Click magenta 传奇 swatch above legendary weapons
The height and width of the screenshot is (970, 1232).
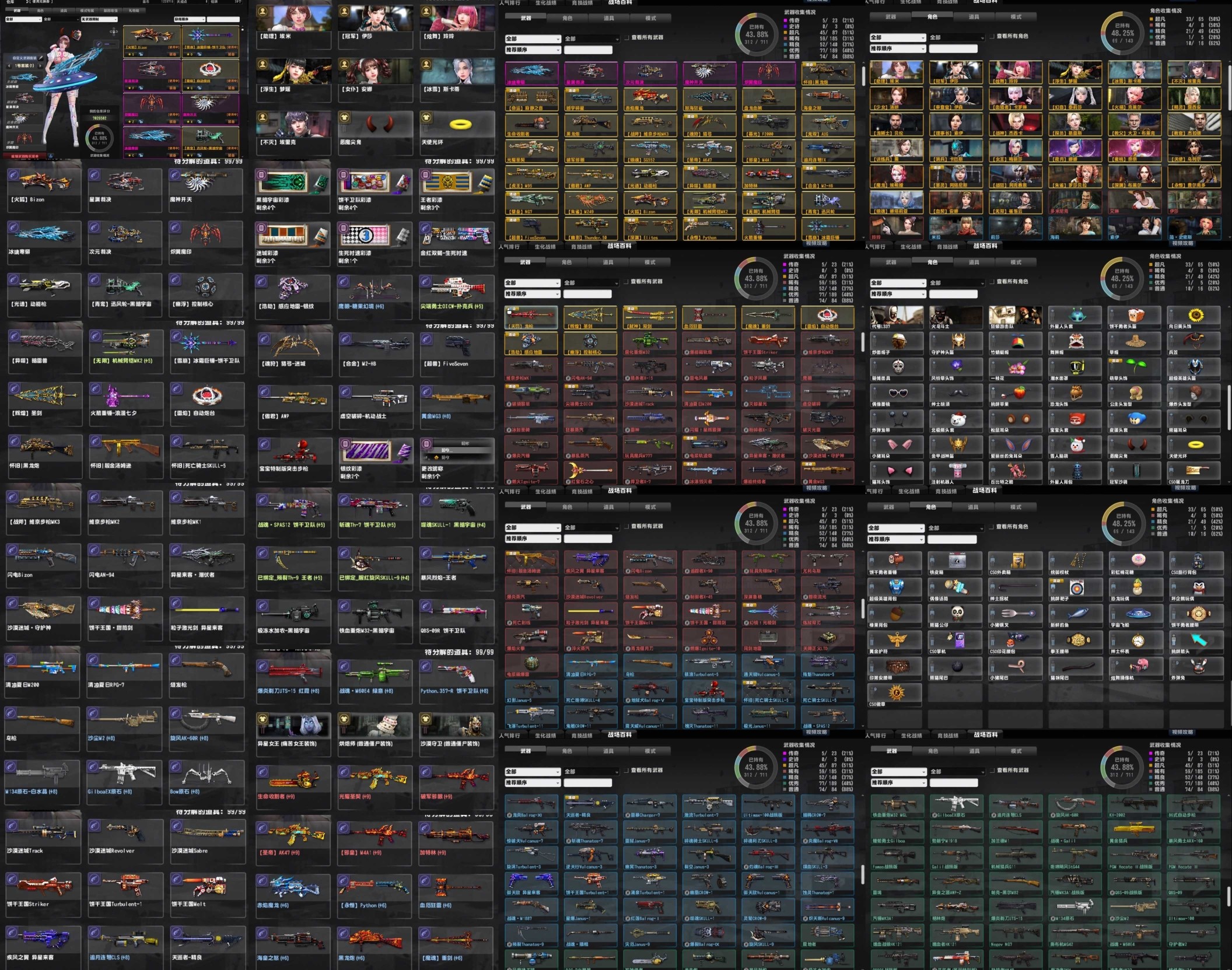click(x=785, y=20)
